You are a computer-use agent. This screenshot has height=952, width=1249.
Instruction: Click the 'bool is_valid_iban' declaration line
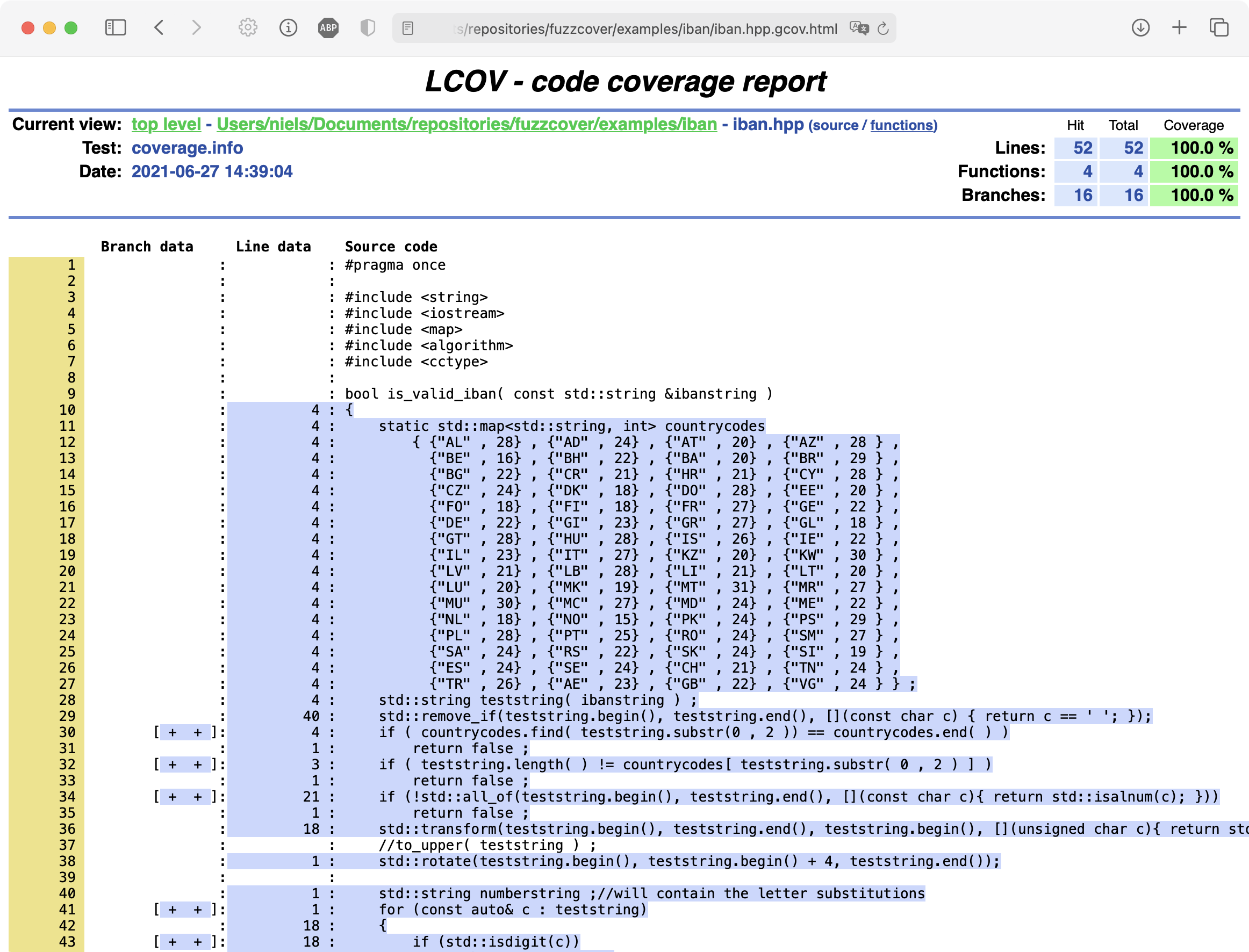point(558,394)
